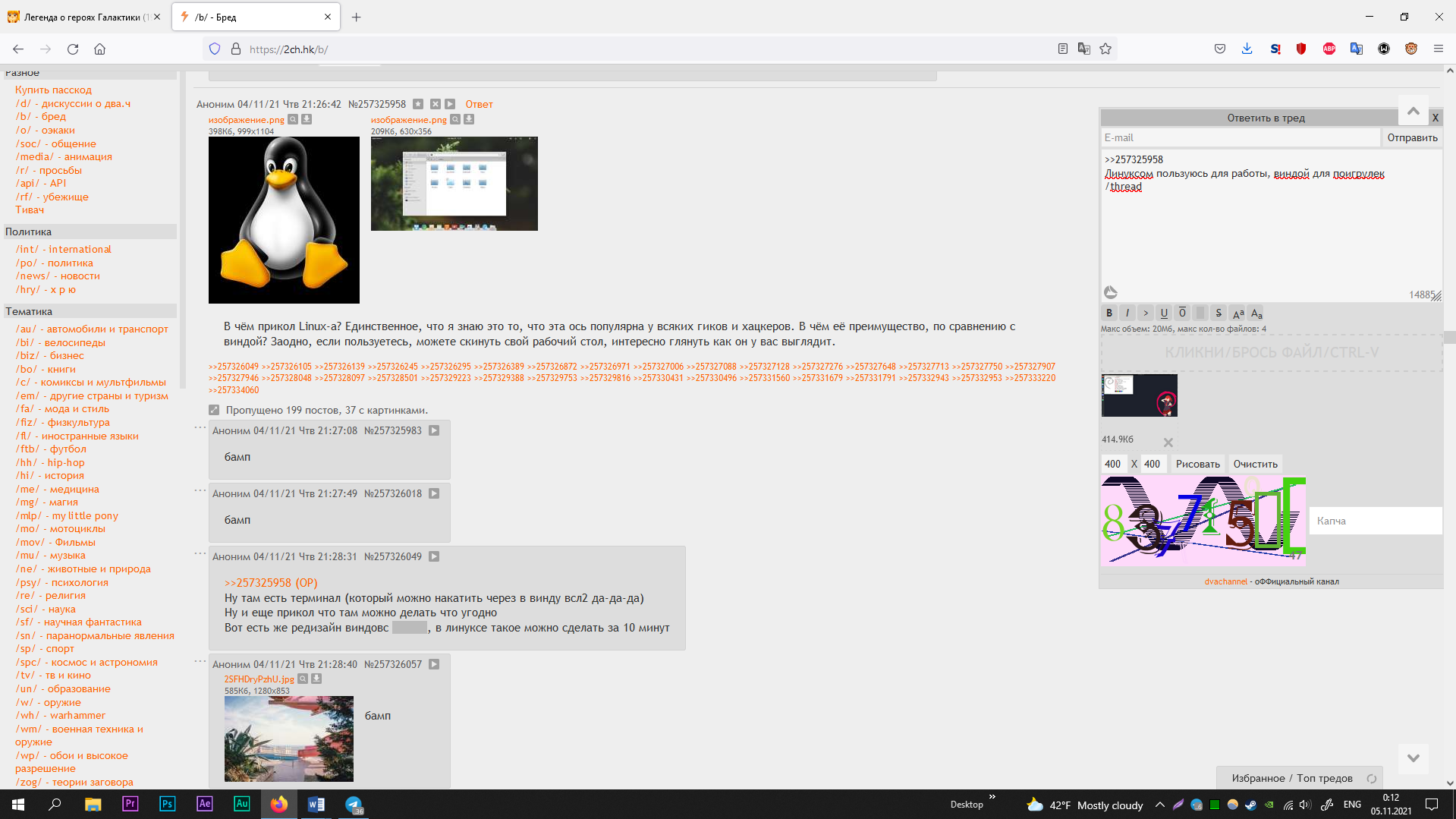This screenshot has width=1456, height=819.
Task: Open Топ тредов panel
Action: click(1324, 778)
